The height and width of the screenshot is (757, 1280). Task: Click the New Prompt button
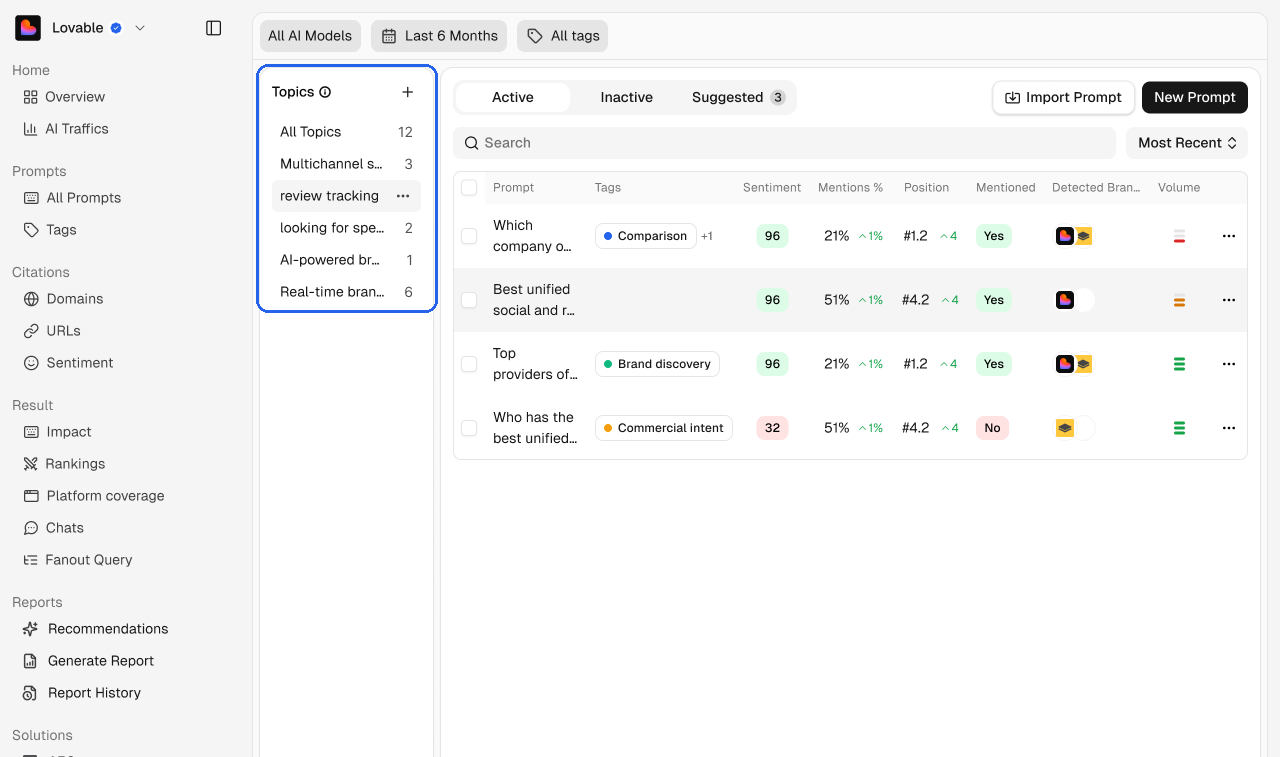pos(1195,97)
